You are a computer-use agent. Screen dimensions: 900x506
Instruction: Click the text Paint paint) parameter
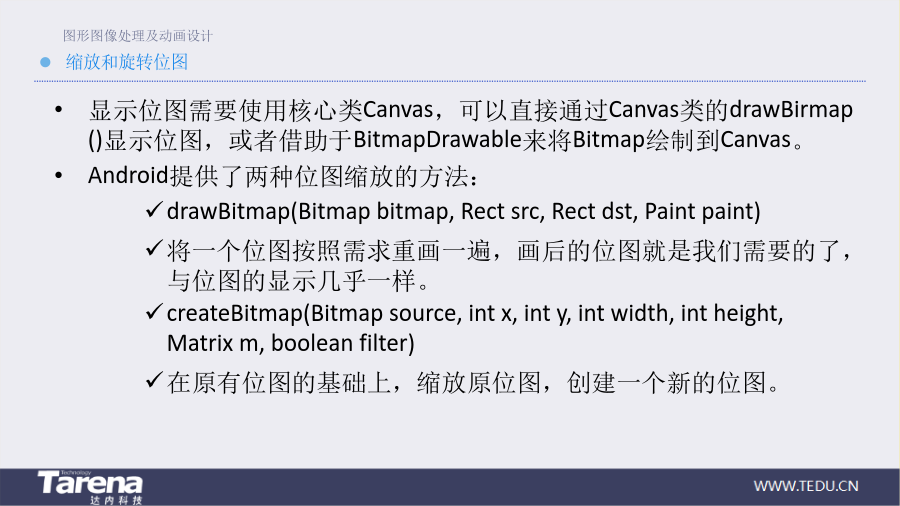(703, 211)
